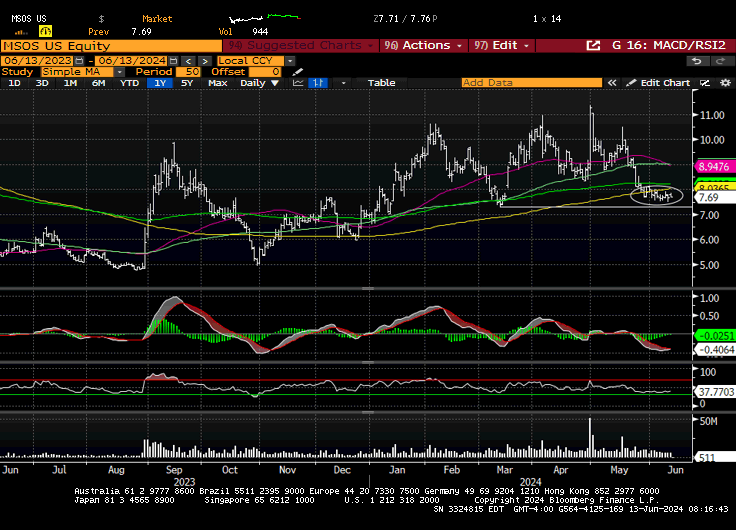
Task: Shift date range backward with left arrow
Action: tap(188, 61)
